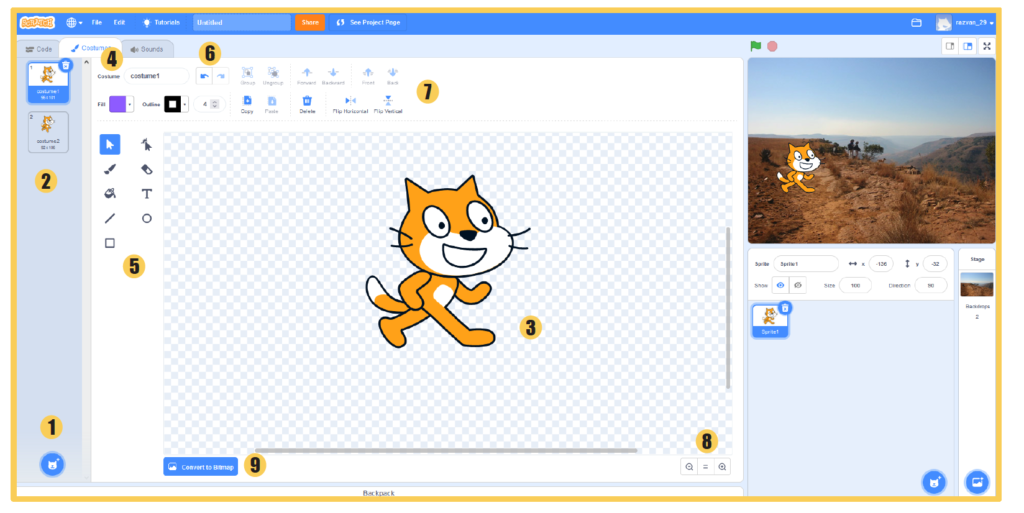
Task: Show the sprite with eye icon
Action: click(781, 285)
